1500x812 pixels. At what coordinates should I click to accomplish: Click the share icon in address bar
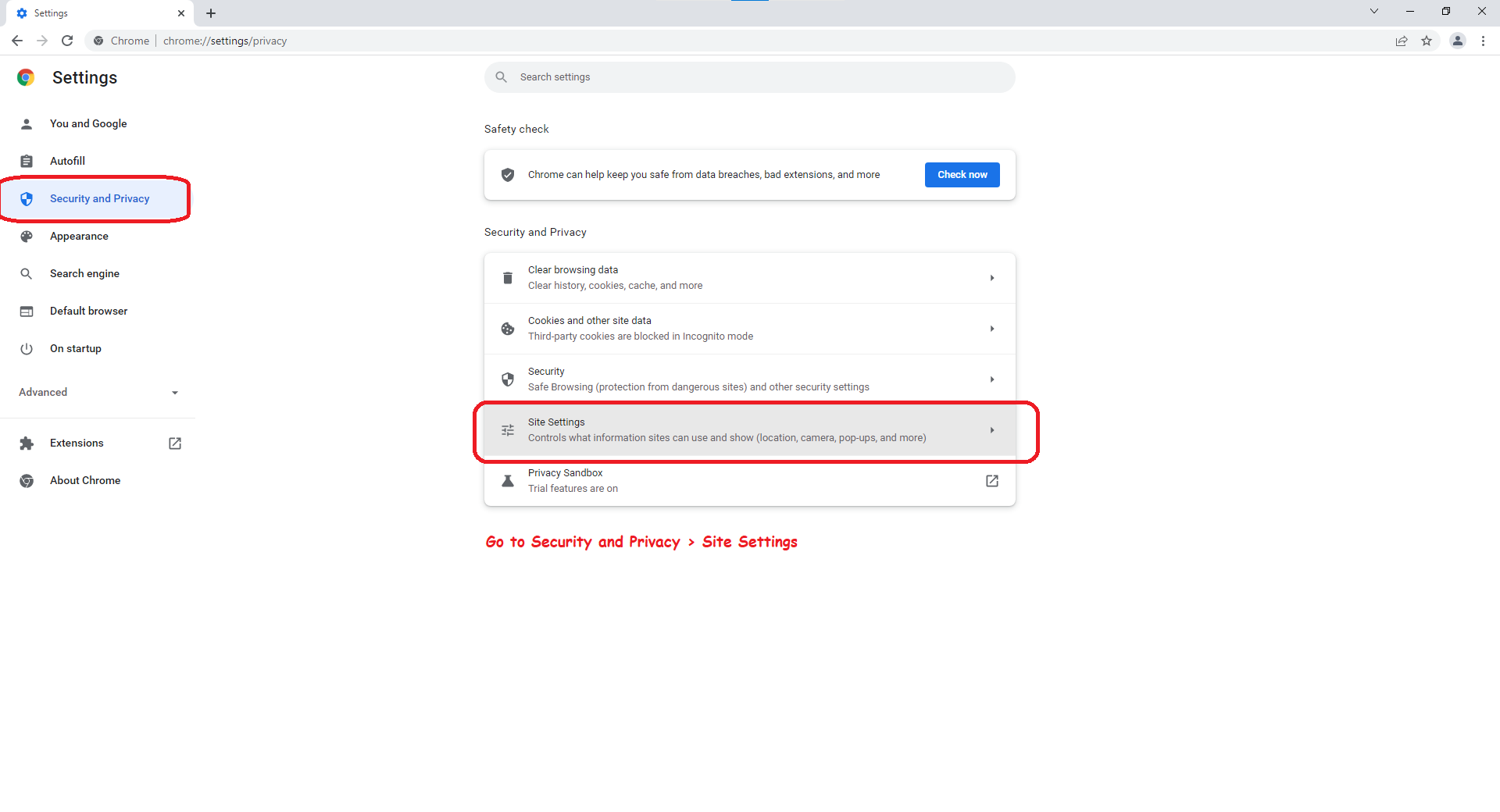tap(1402, 41)
